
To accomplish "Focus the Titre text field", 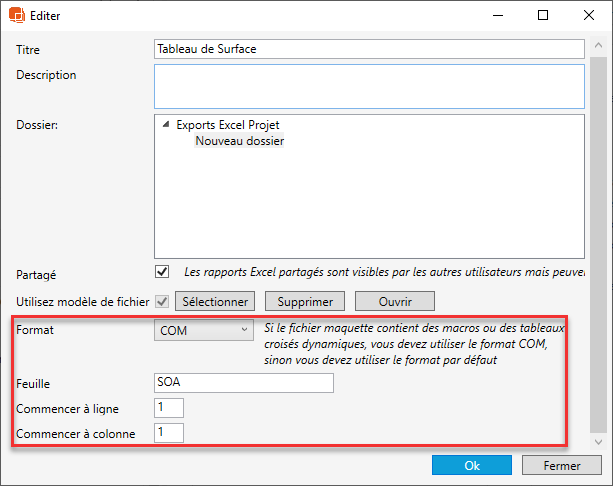I will [368, 49].
